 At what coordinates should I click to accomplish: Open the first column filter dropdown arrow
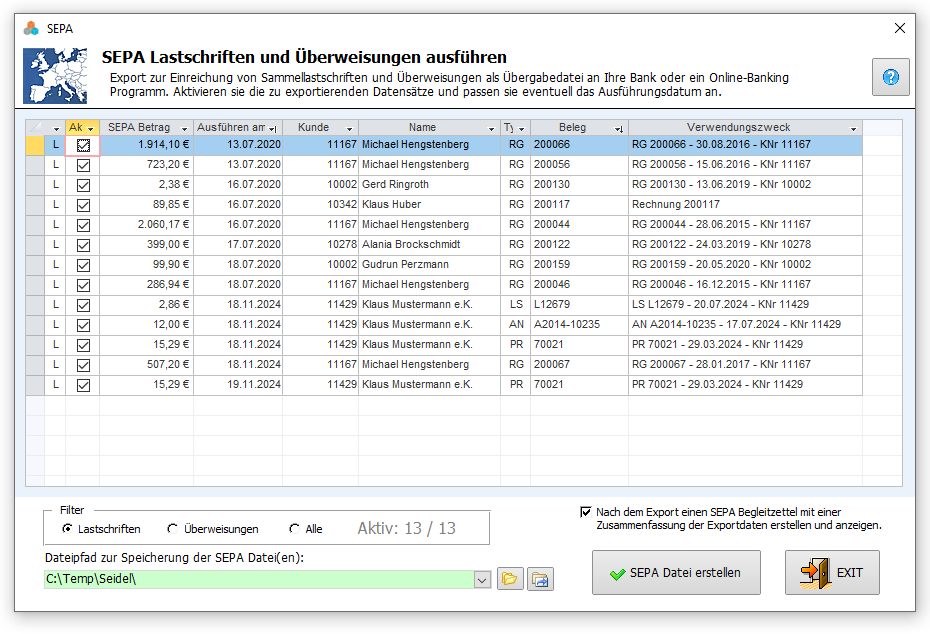[x=56, y=129]
